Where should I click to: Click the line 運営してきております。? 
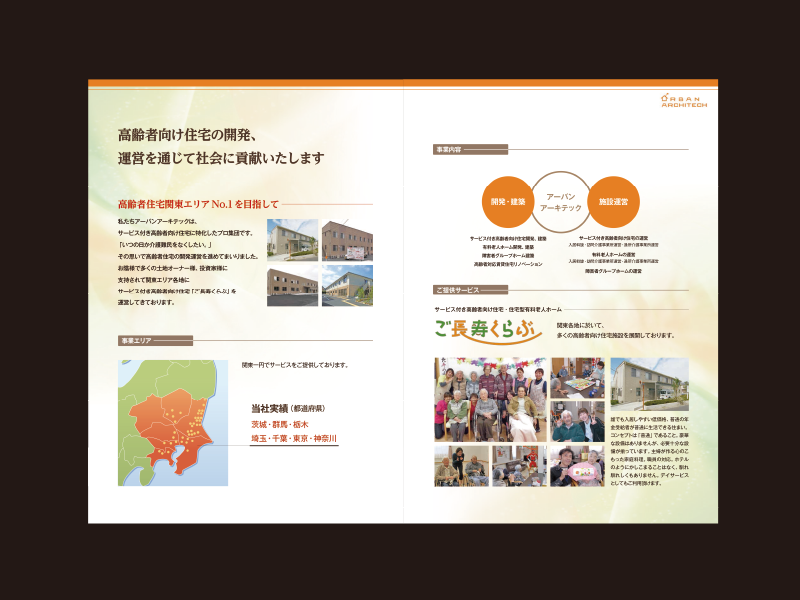146,302
